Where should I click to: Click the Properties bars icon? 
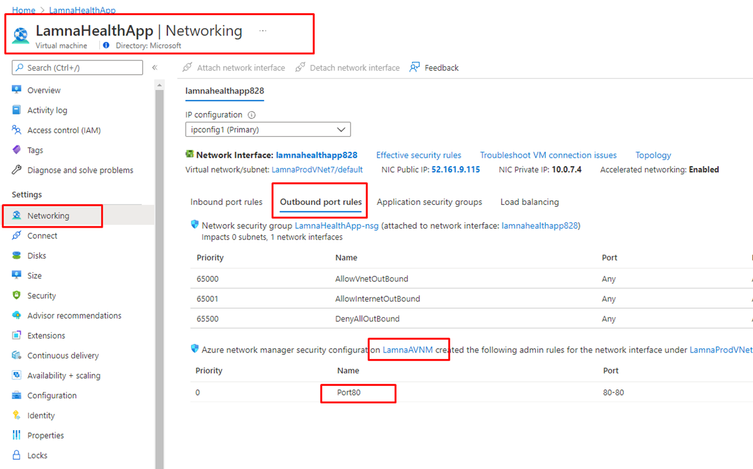pyautogui.click(x=16, y=435)
